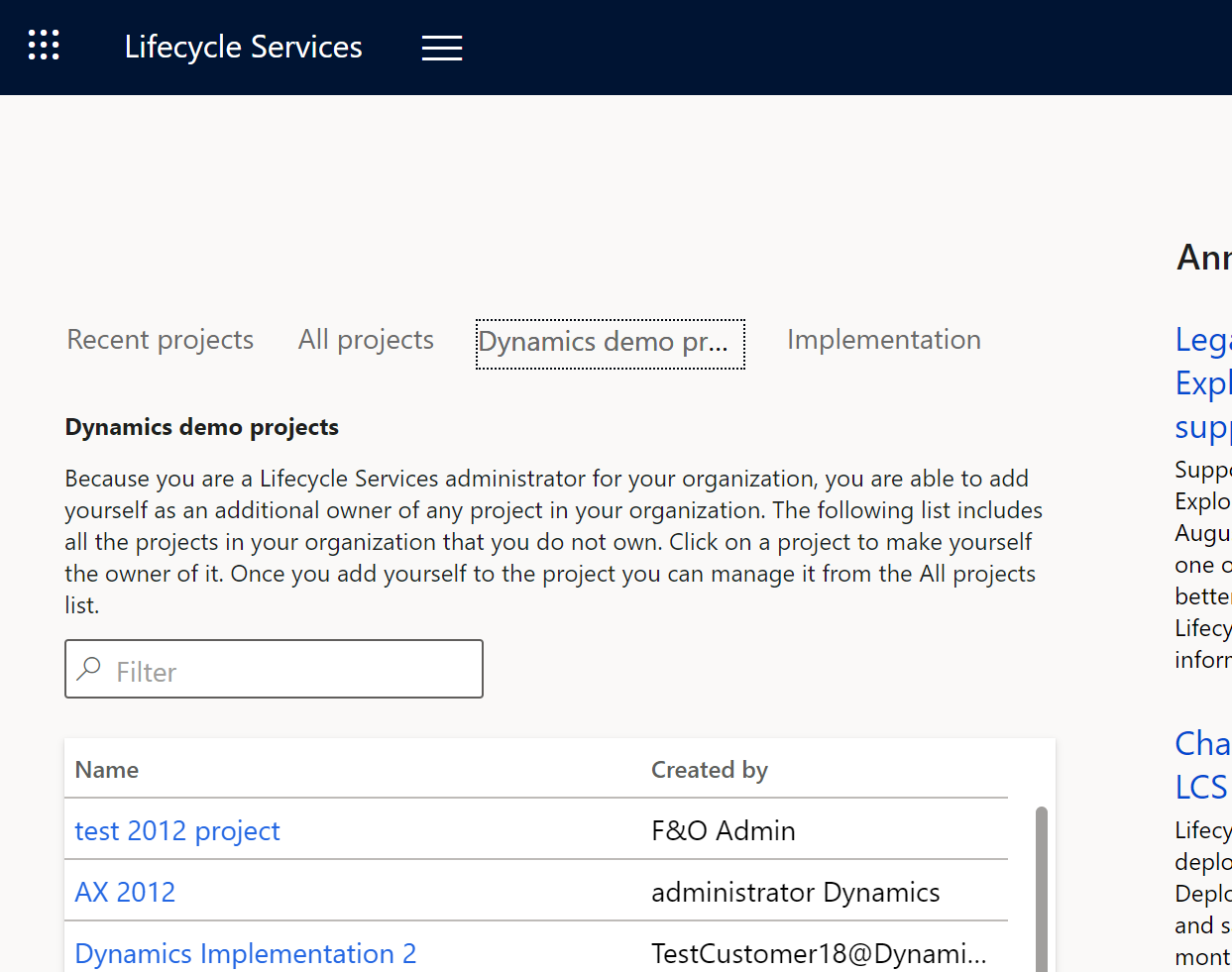Open the app launcher waffle icon
Screen dimensions: 1232x972
[44, 45]
